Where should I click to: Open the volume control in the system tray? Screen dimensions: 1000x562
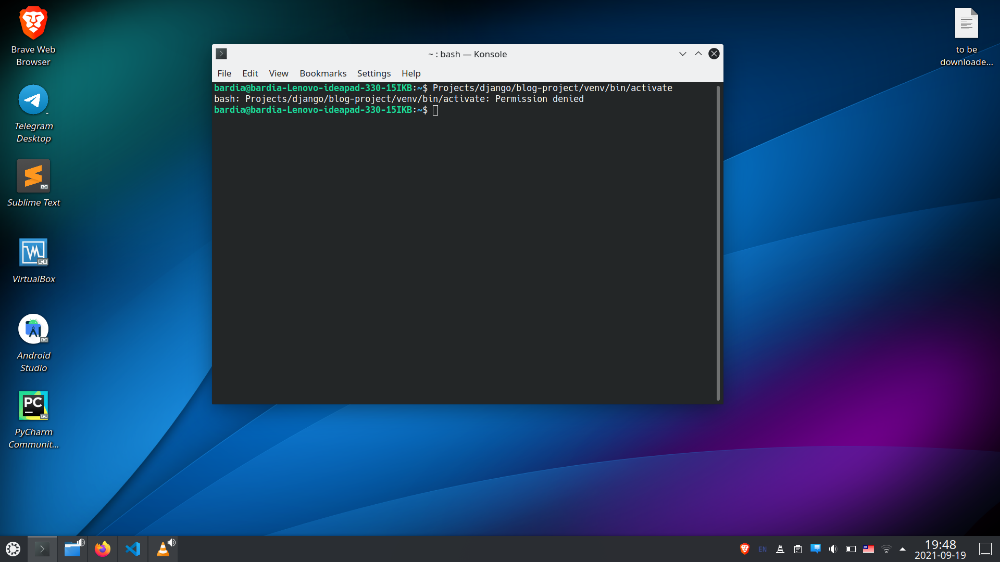point(832,549)
